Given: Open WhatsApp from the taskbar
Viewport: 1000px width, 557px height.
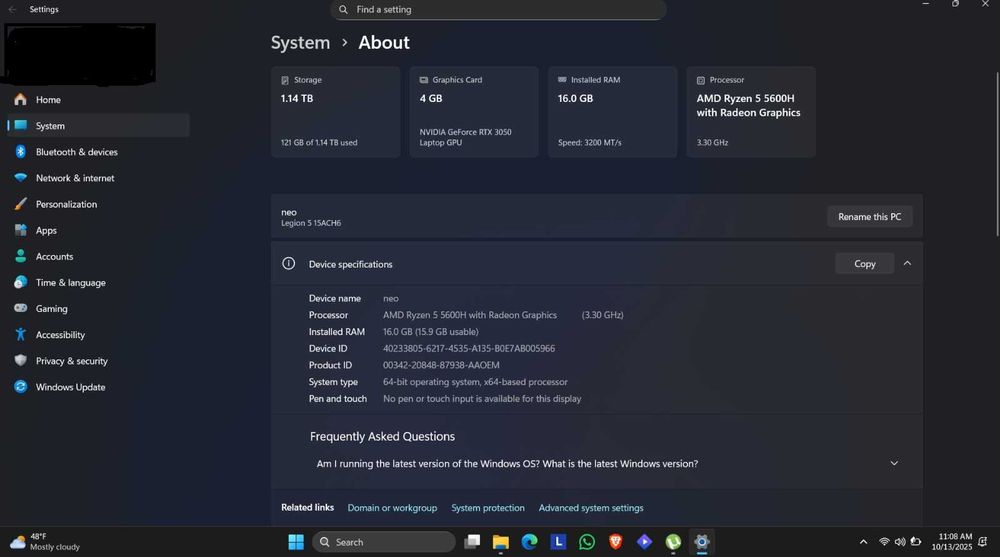Looking at the screenshot, I should tap(587, 542).
